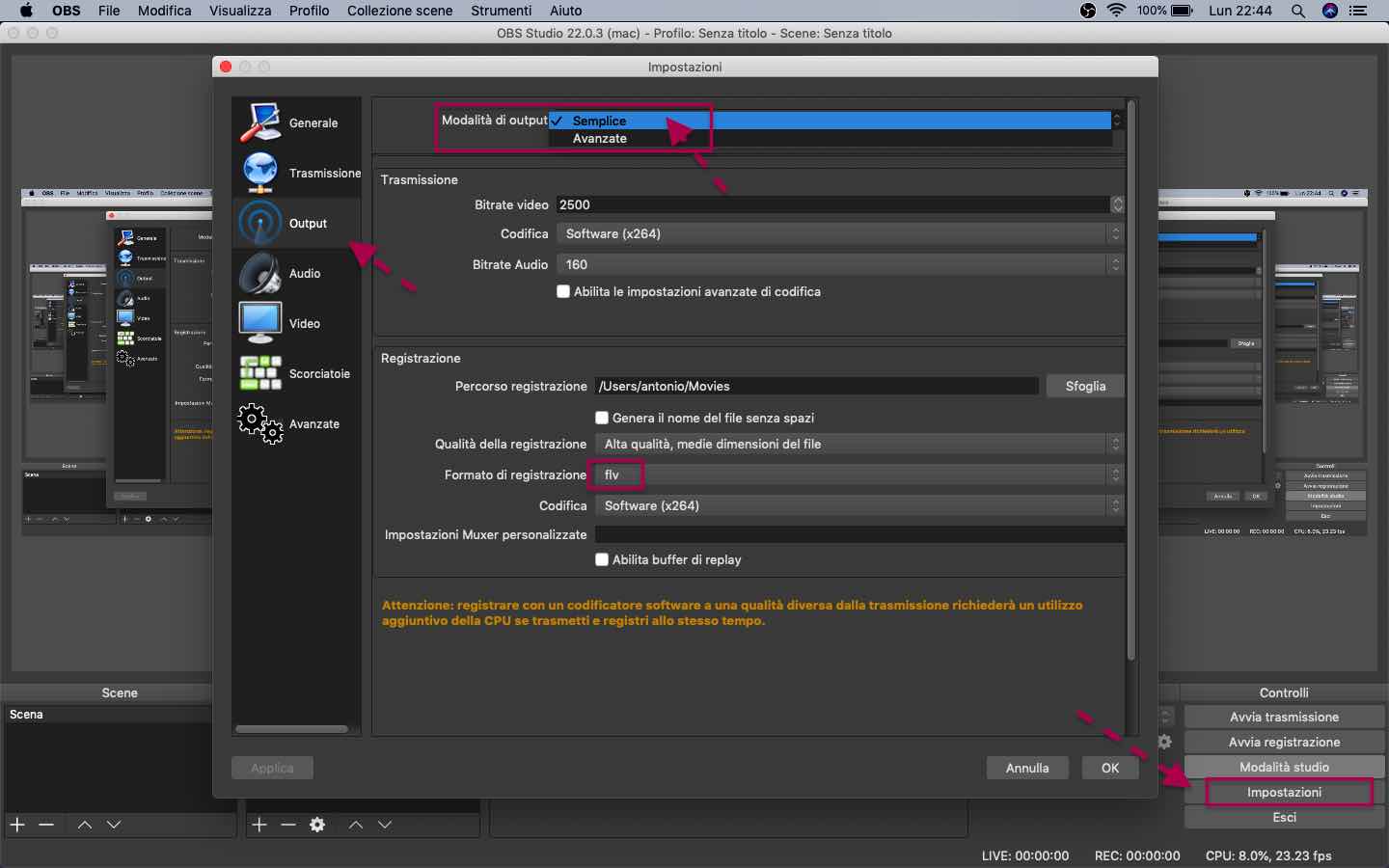Viewport: 1389px width, 868px height.
Task: Move scene up with arrow icon
Action: [x=85, y=825]
